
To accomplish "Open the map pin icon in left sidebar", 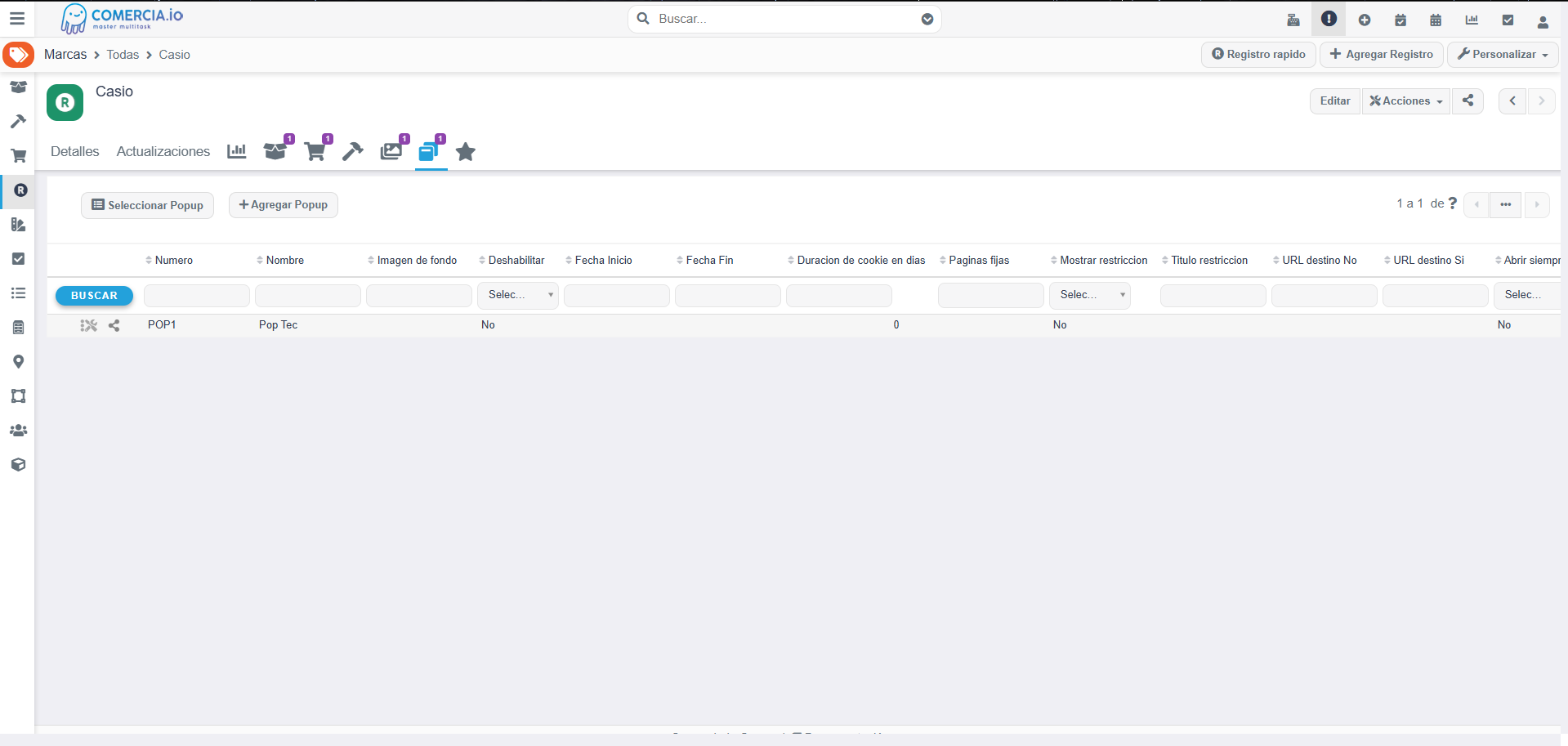I will [x=18, y=361].
